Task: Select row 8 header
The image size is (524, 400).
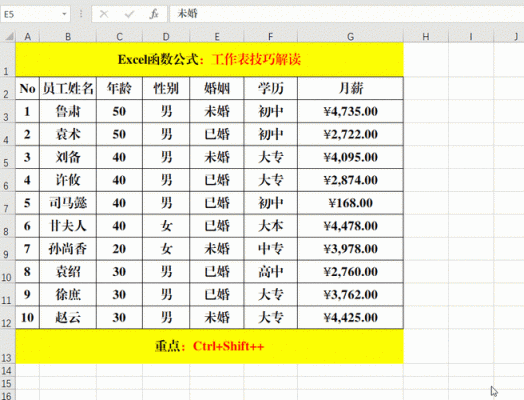Action: click(x=7, y=226)
